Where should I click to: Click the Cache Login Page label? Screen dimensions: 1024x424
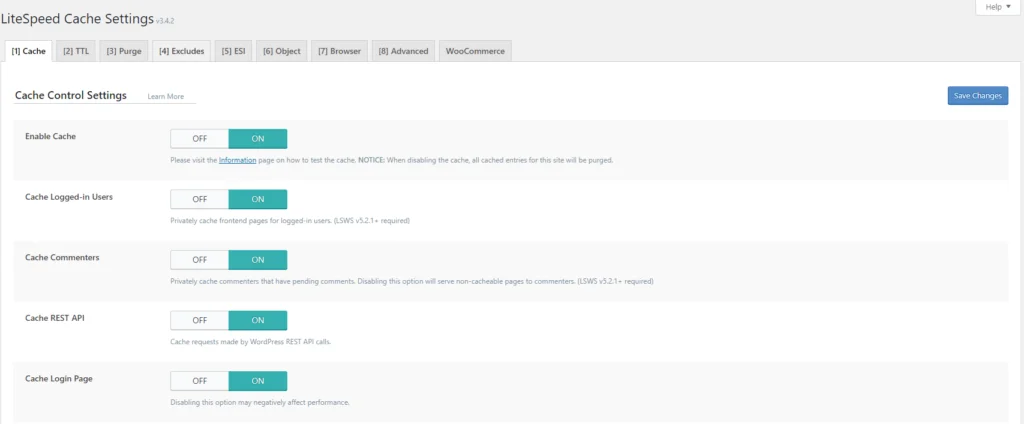tap(59, 378)
